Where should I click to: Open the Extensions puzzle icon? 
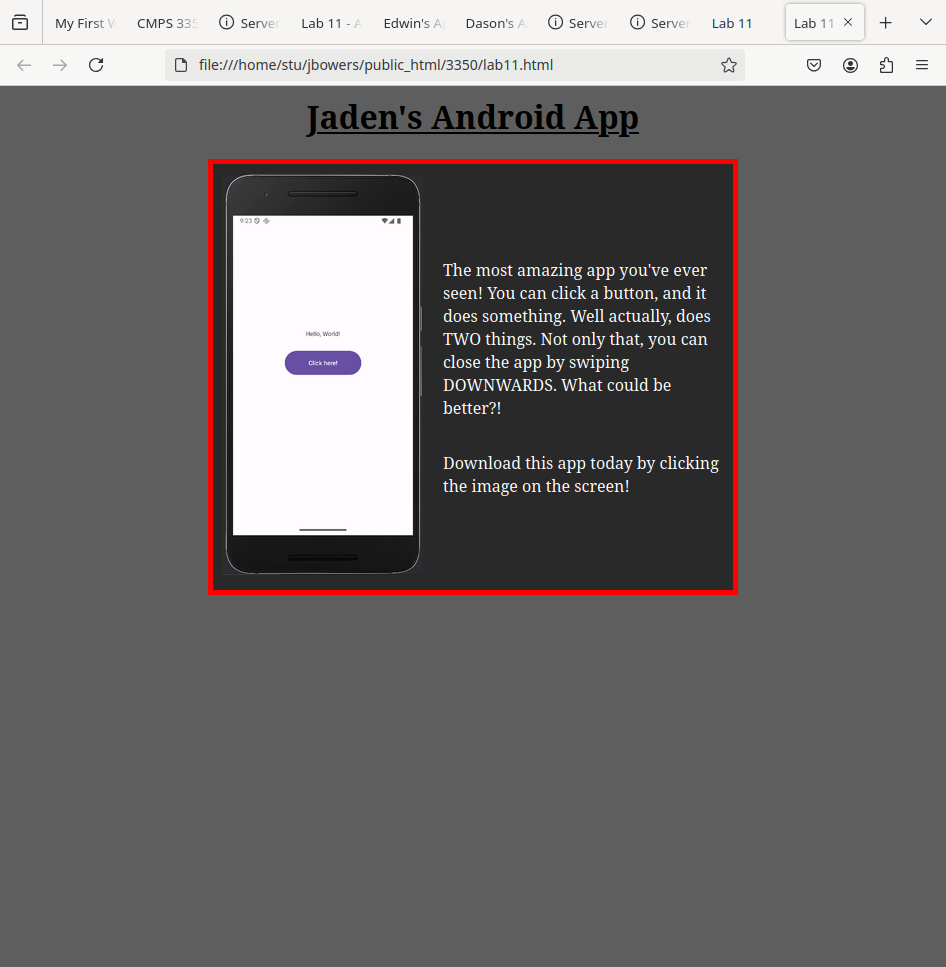(886, 65)
